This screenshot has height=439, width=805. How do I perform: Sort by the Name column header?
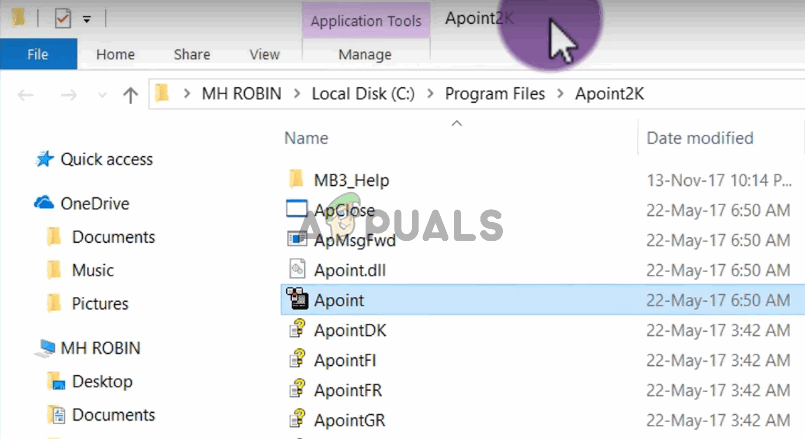coord(306,138)
